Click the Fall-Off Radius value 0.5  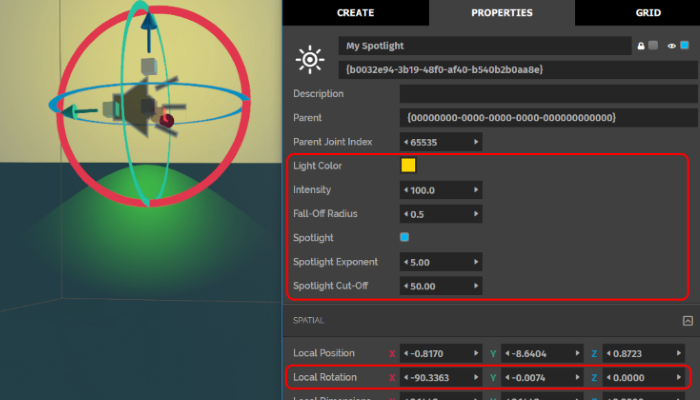(417, 214)
